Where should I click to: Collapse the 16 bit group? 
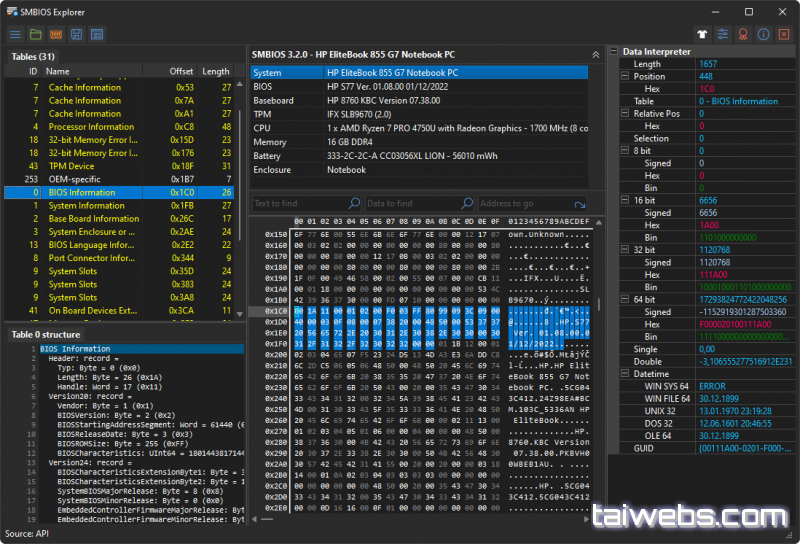click(625, 201)
